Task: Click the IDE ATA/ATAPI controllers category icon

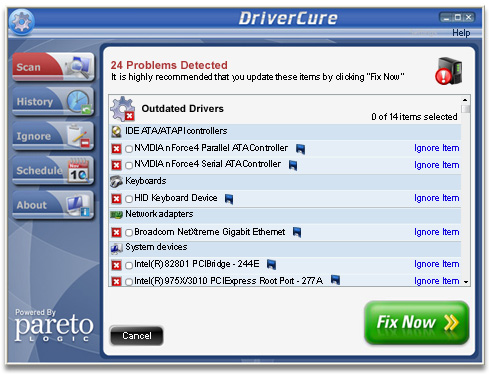Action: click(116, 132)
